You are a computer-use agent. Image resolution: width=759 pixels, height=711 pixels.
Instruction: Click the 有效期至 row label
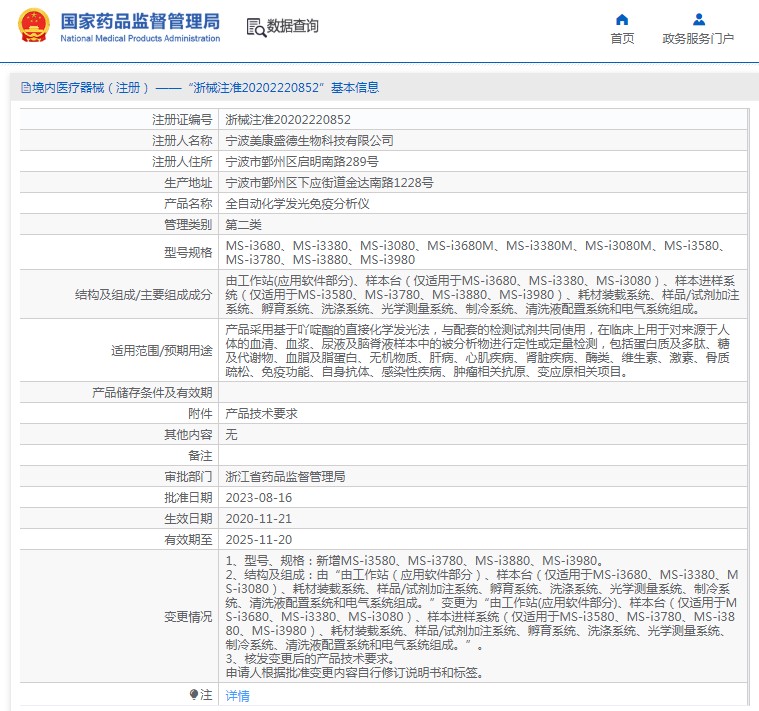tap(188, 540)
